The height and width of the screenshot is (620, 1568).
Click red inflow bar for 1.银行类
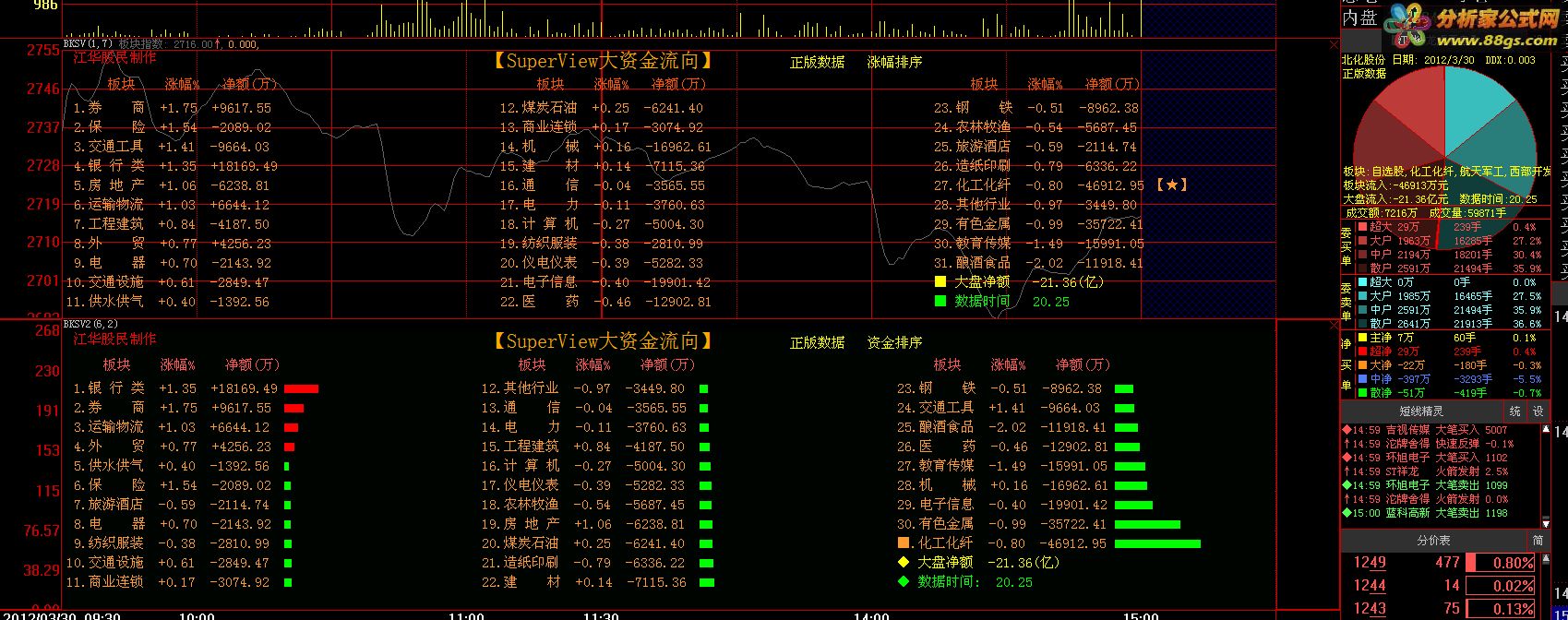[301, 389]
